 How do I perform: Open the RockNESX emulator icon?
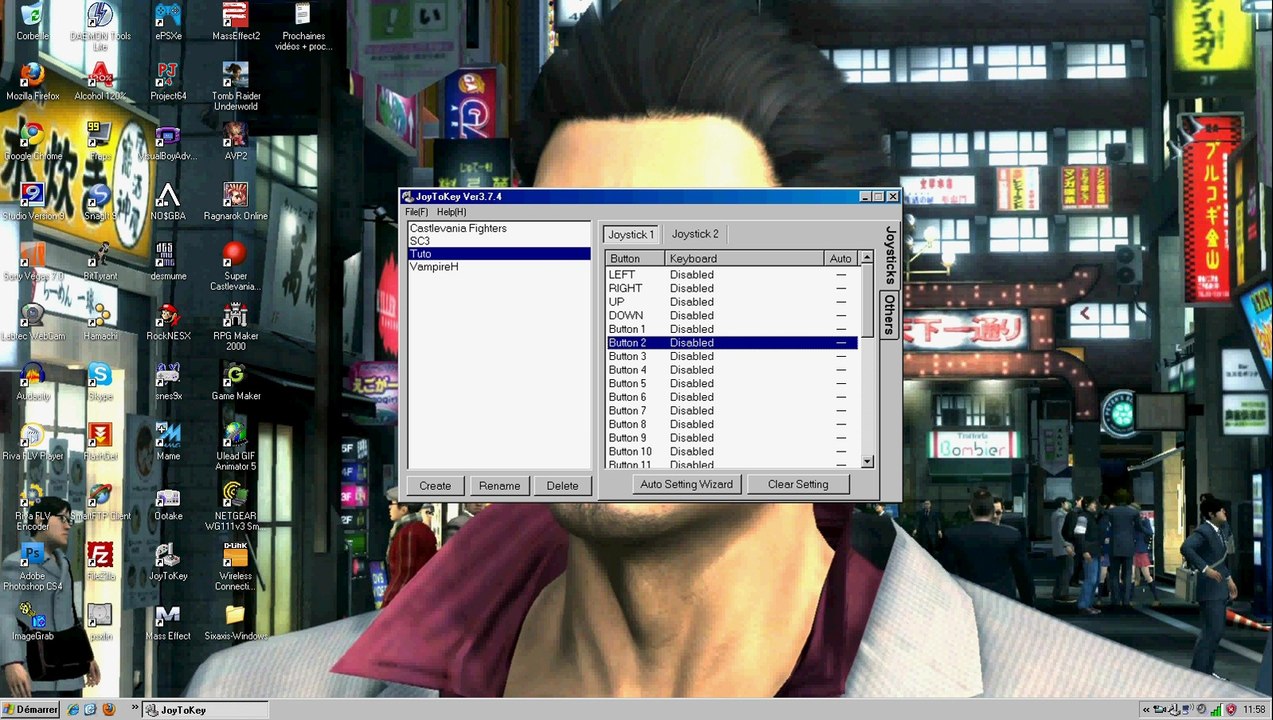(x=168, y=321)
